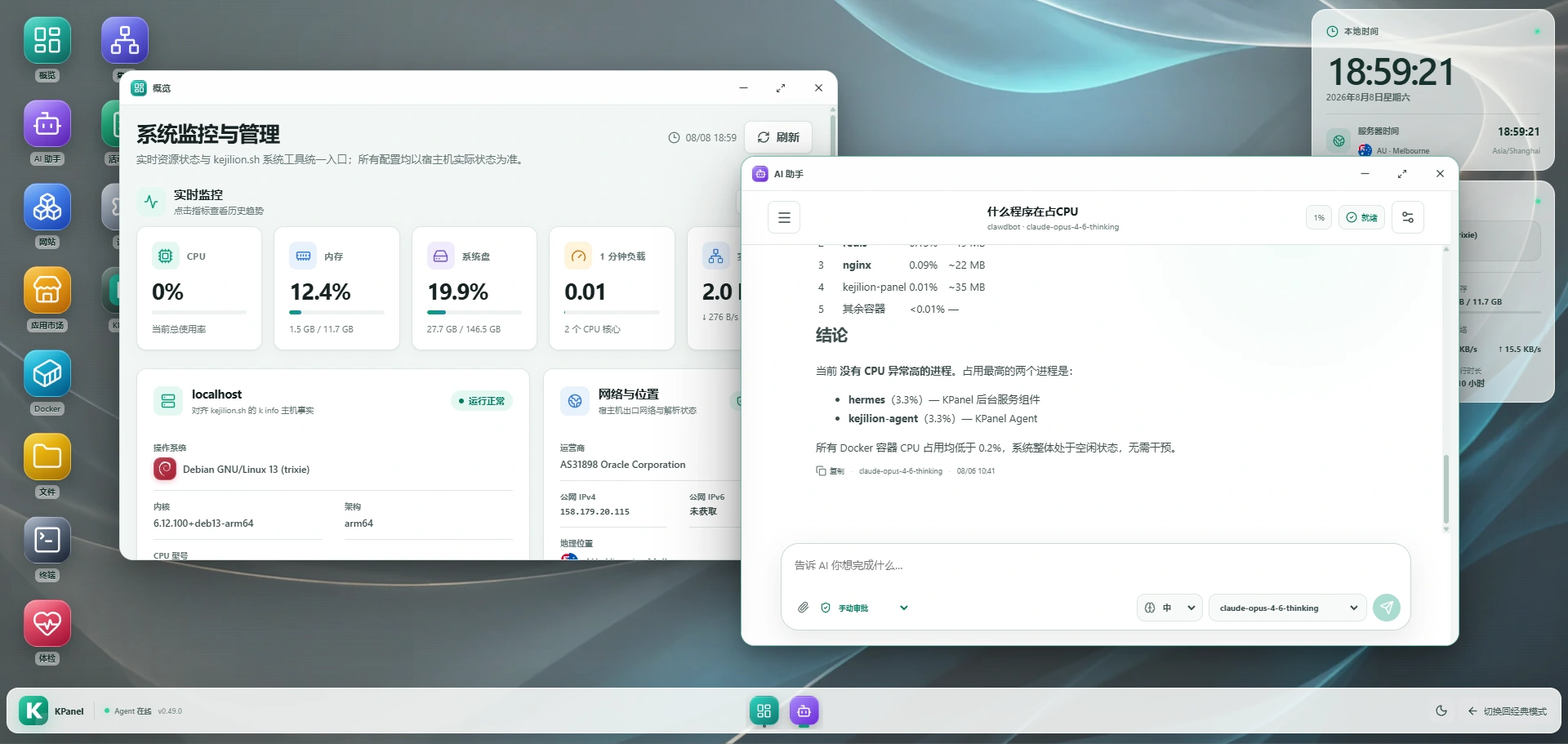Launch the 终端 terminal icon

coord(47,541)
